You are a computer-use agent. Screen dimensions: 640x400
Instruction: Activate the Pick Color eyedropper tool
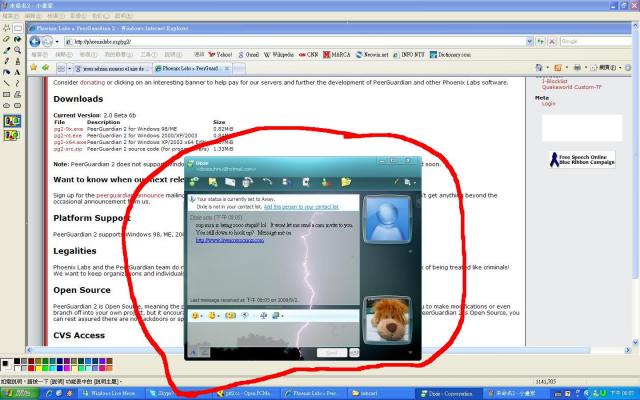click(7, 50)
